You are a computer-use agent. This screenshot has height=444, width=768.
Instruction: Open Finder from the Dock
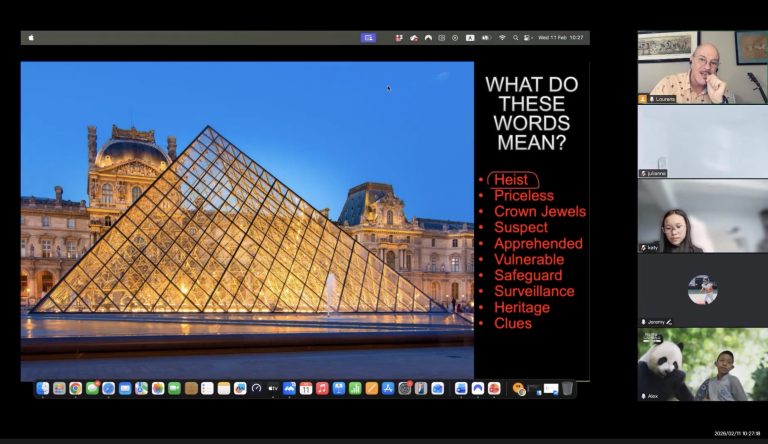click(x=43, y=388)
